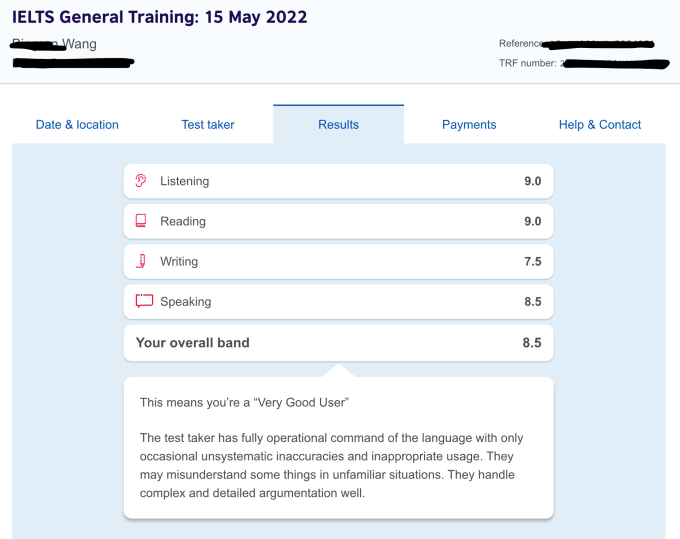Image resolution: width=680 pixels, height=539 pixels.
Task: Click the Speaking speech bubble icon
Action: (x=144, y=301)
